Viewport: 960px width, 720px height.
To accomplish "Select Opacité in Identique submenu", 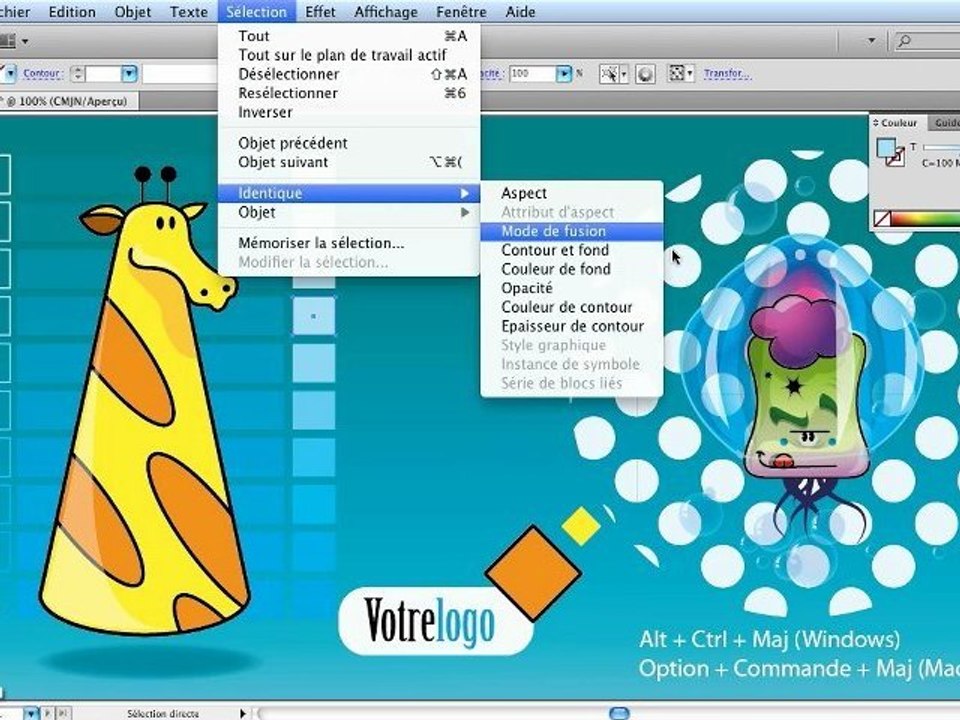I will (x=572, y=288).
